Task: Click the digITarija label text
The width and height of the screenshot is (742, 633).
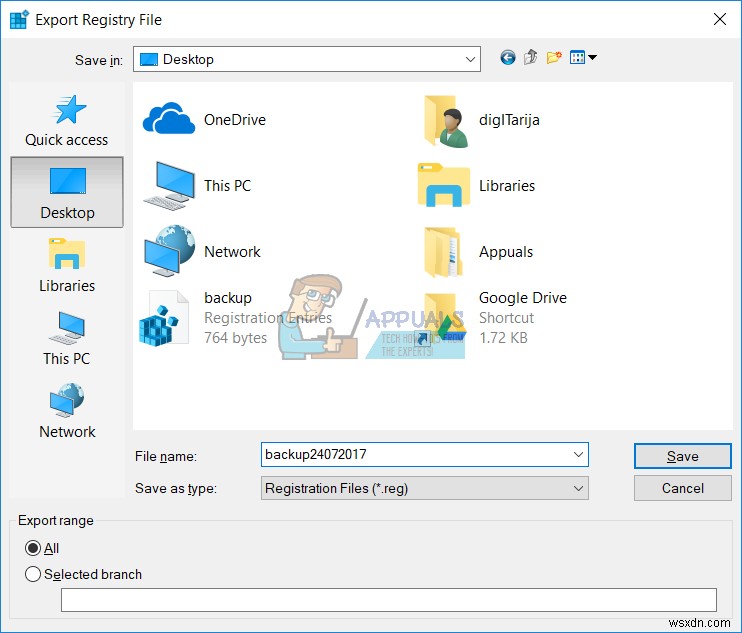Action: (x=509, y=120)
